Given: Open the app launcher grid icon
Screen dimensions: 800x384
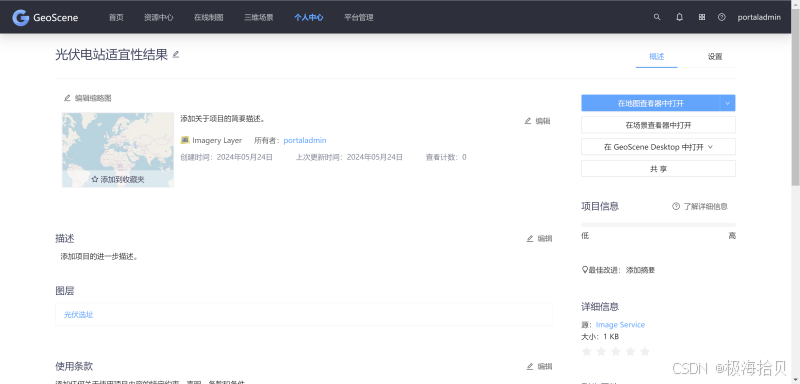Looking at the screenshot, I should pyautogui.click(x=702, y=17).
